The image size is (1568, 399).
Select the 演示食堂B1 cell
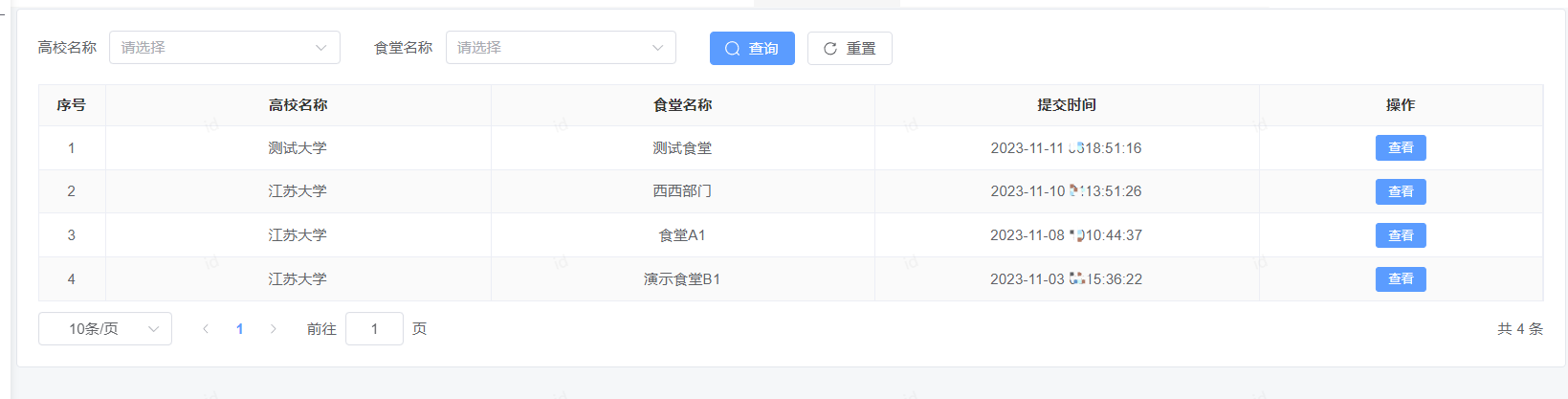tap(682, 279)
